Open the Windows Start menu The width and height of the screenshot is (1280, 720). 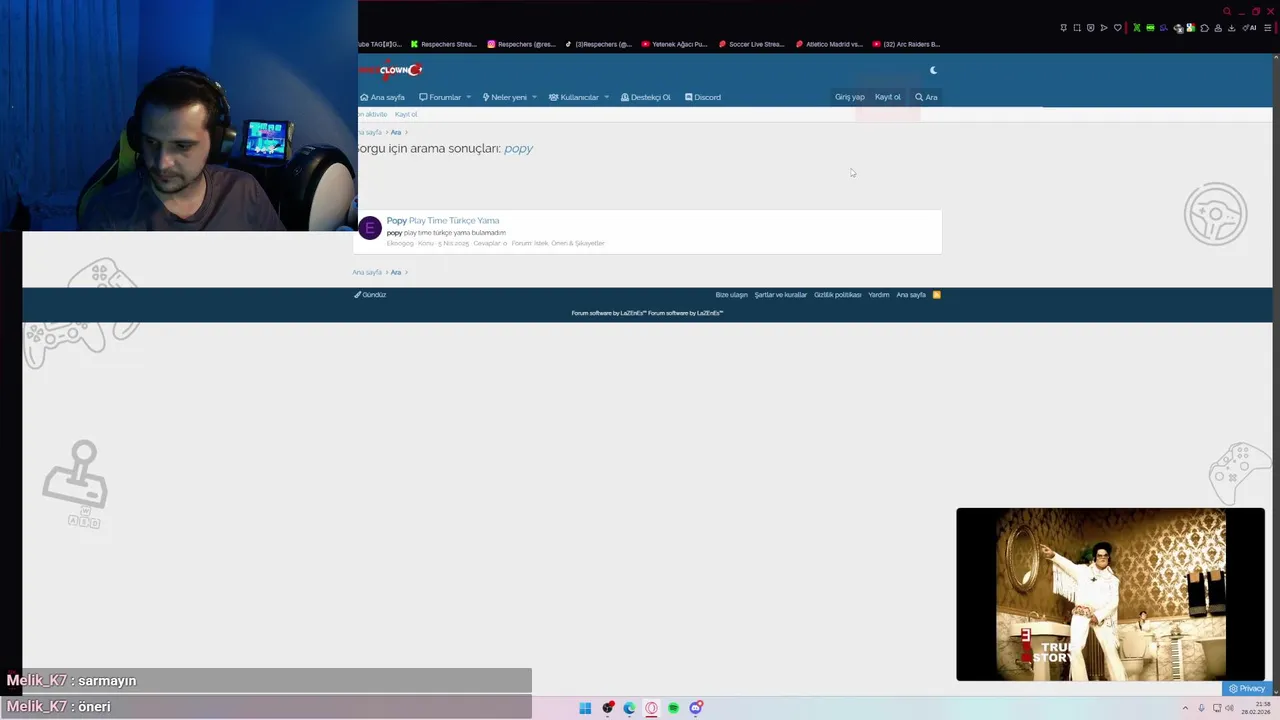click(585, 708)
